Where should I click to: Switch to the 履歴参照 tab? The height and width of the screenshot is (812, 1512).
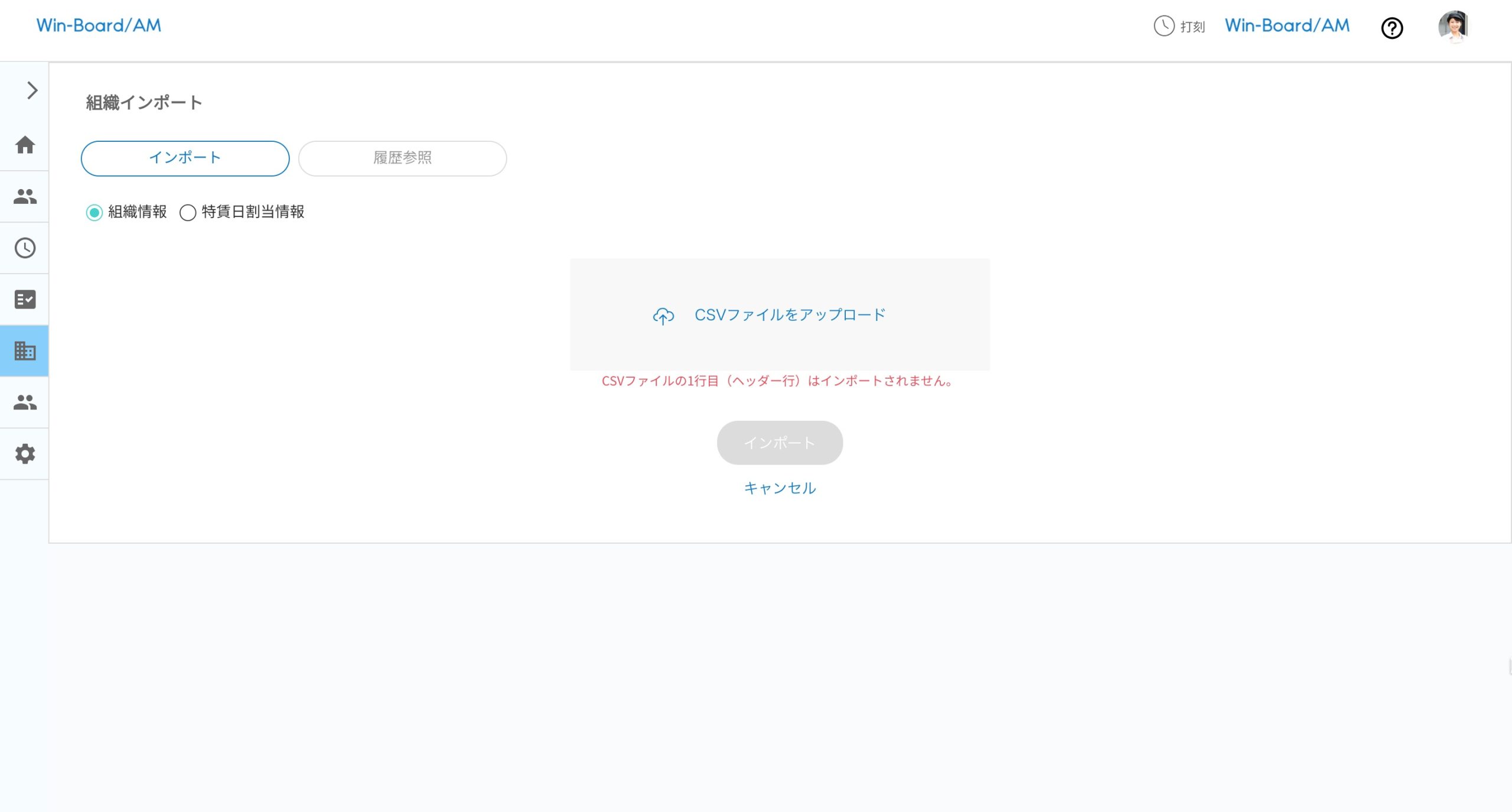tap(402, 158)
